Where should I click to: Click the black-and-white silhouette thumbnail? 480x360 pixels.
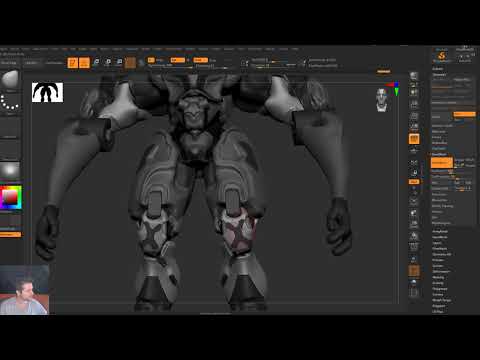(47, 92)
